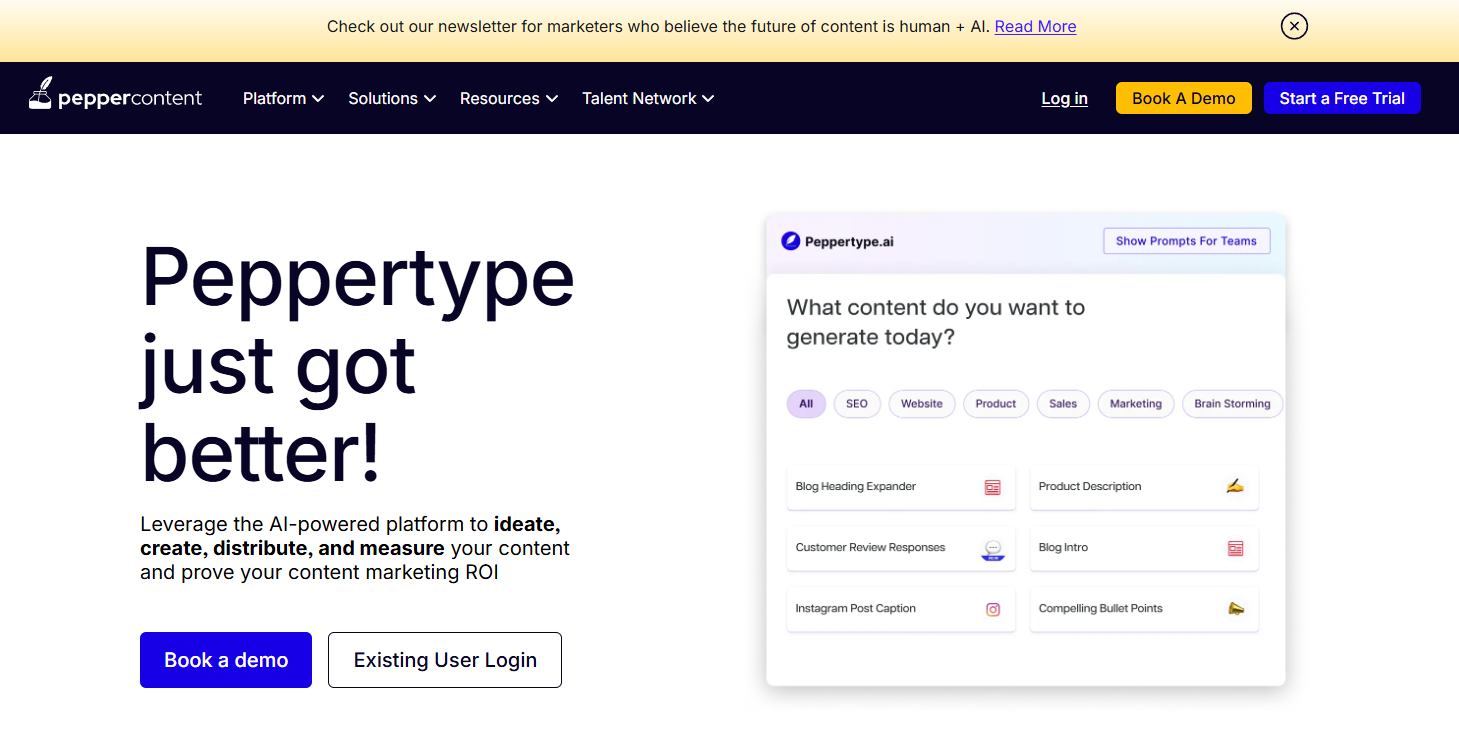Click the blue Book a demo button

[x=226, y=660]
